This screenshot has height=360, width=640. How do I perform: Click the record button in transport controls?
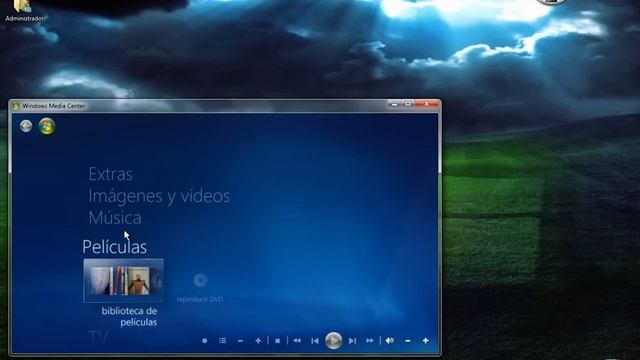[204, 340]
